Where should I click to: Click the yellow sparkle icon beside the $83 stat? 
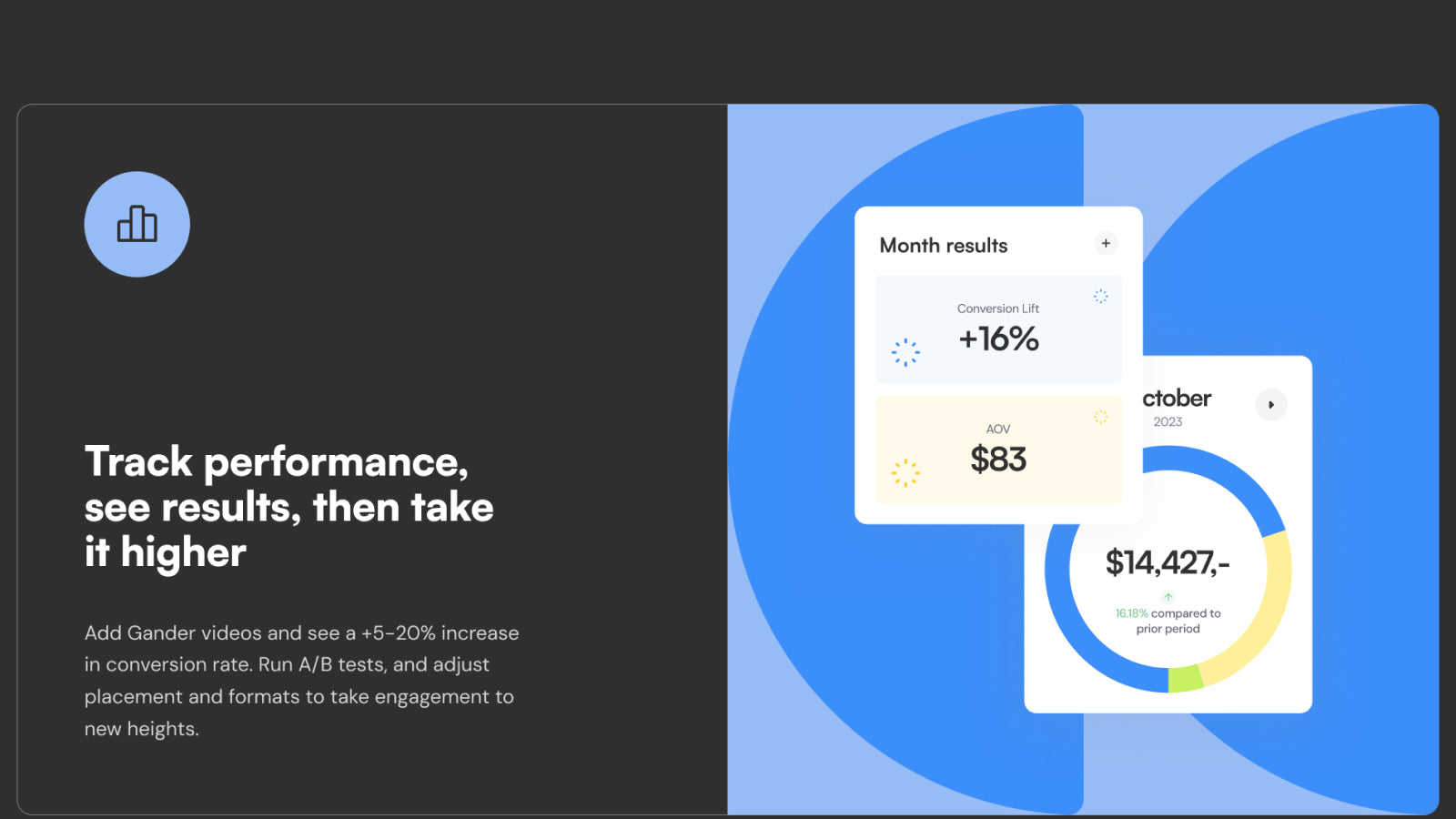[x=905, y=471]
